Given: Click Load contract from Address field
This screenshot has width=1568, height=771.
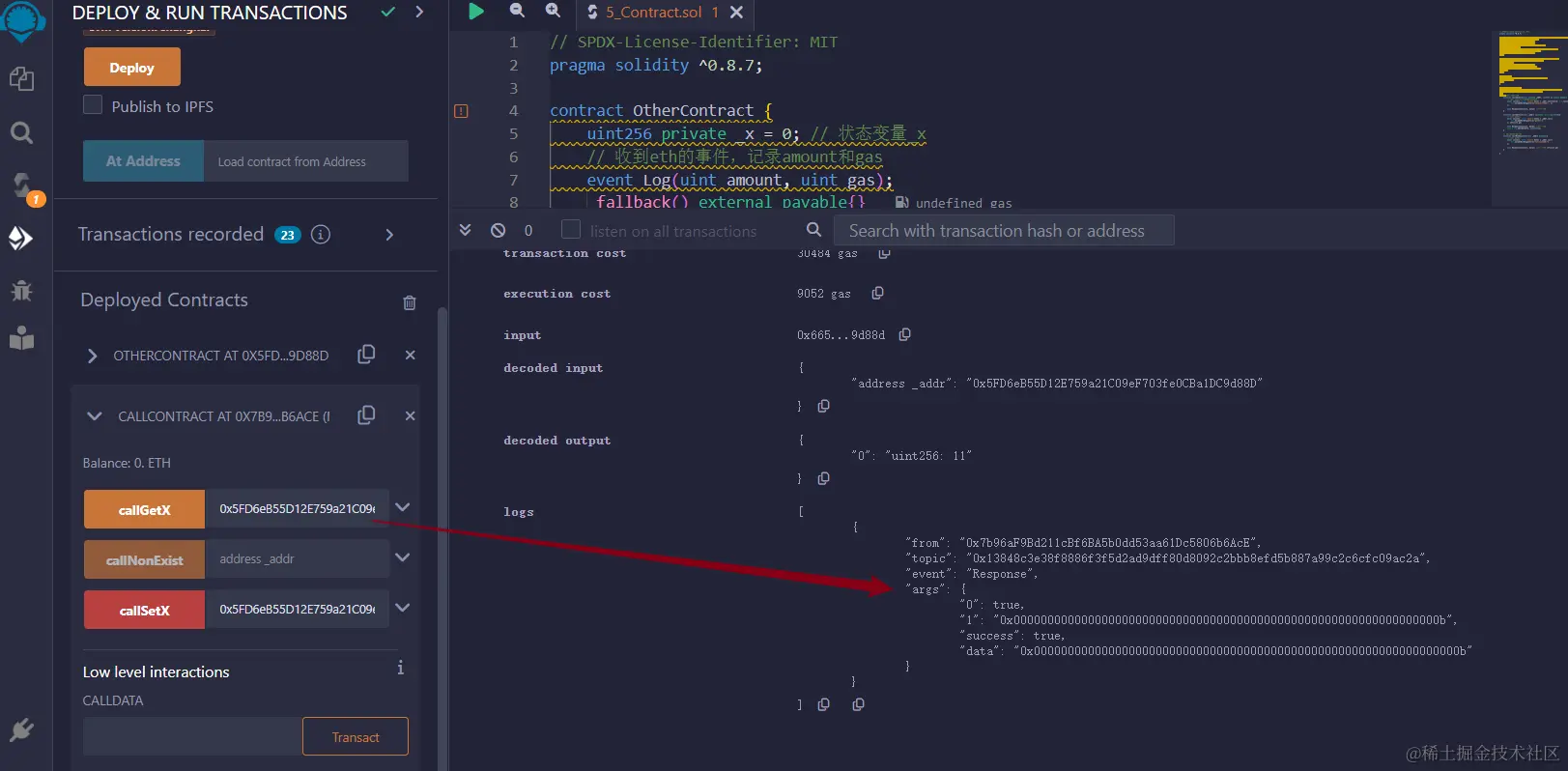Looking at the screenshot, I should 306,161.
